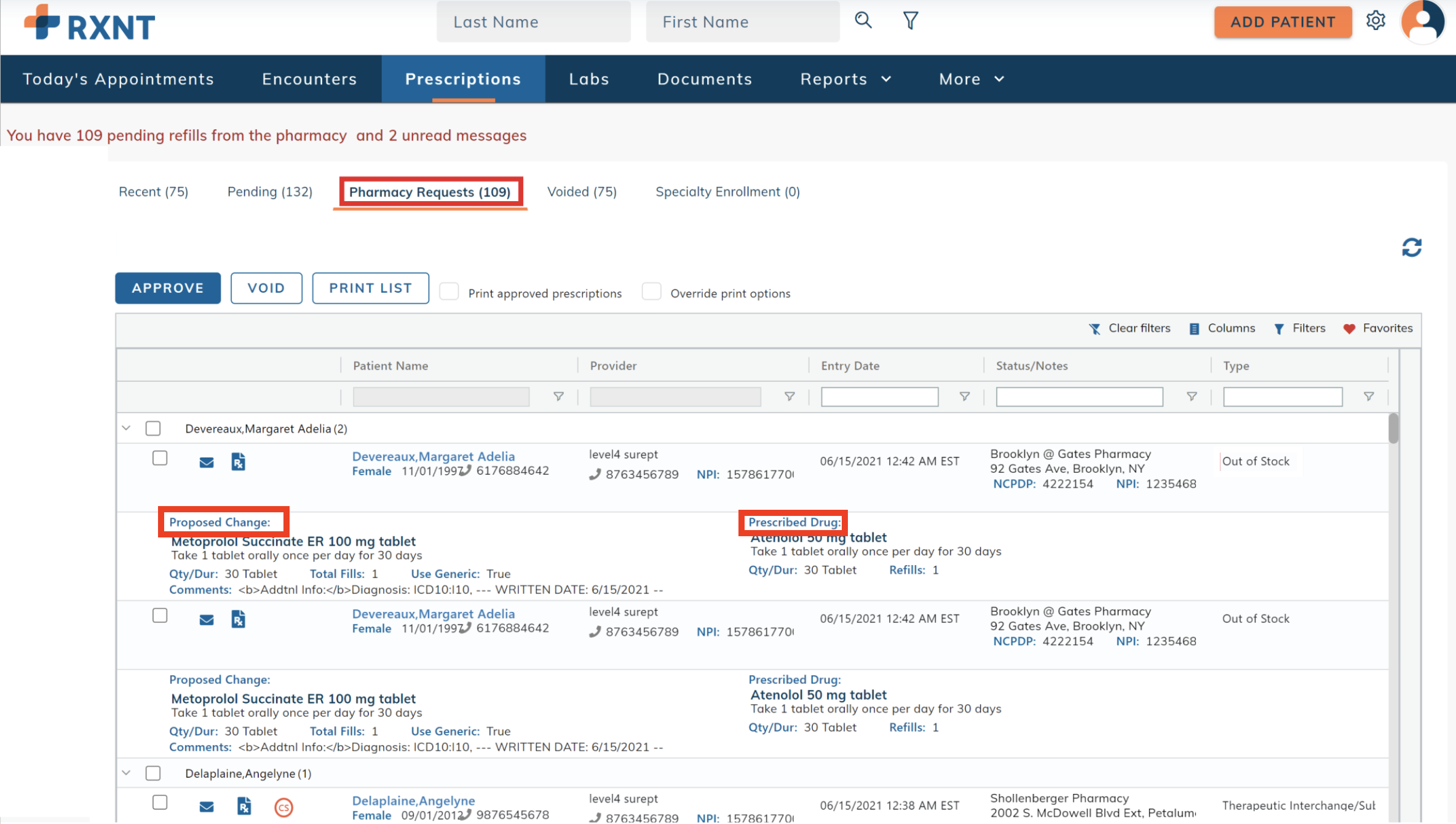
Task: Open the Status/Notes column filter funnel
Action: coord(1192,397)
